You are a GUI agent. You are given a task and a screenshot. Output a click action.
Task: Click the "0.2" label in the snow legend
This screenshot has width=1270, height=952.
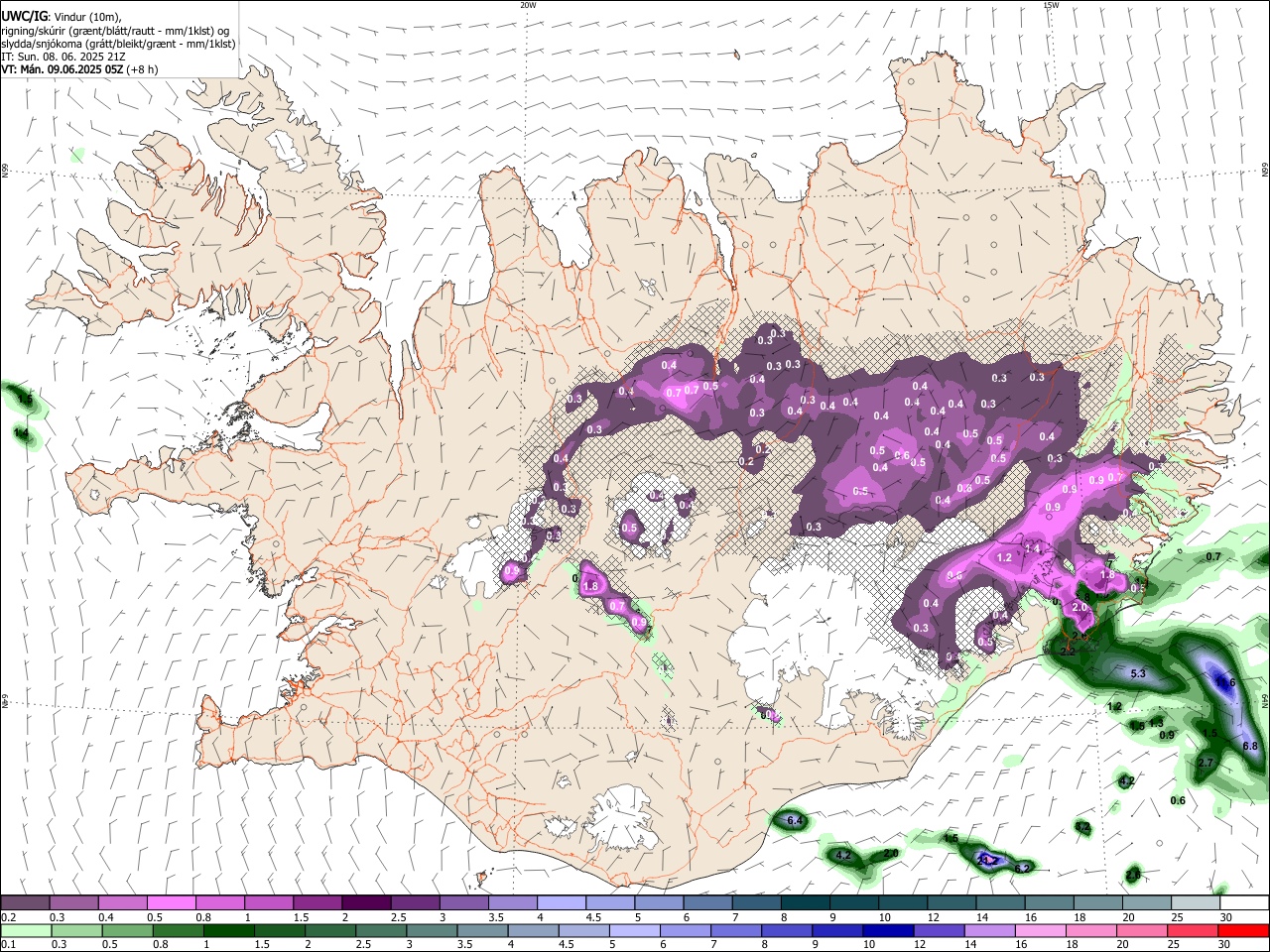tap(9, 917)
